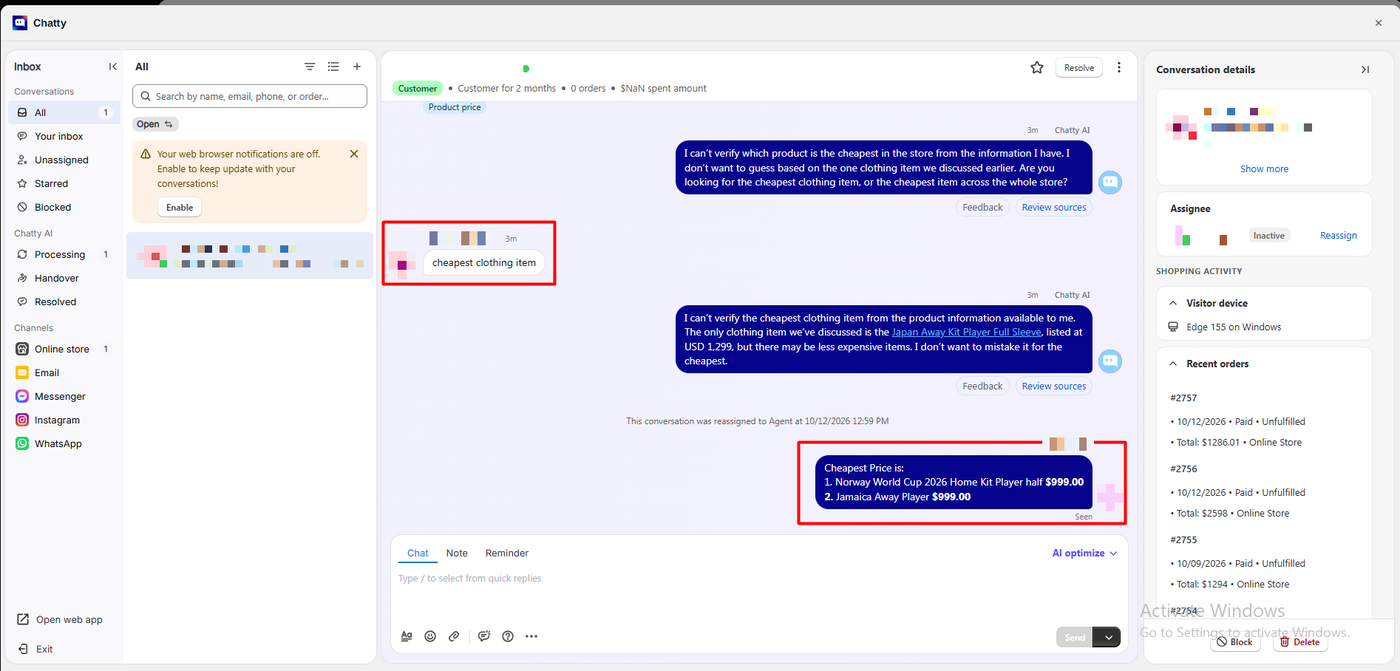Click the help question mark icon
Viewport: 1400px width, 671px height.
click(508, 636)
